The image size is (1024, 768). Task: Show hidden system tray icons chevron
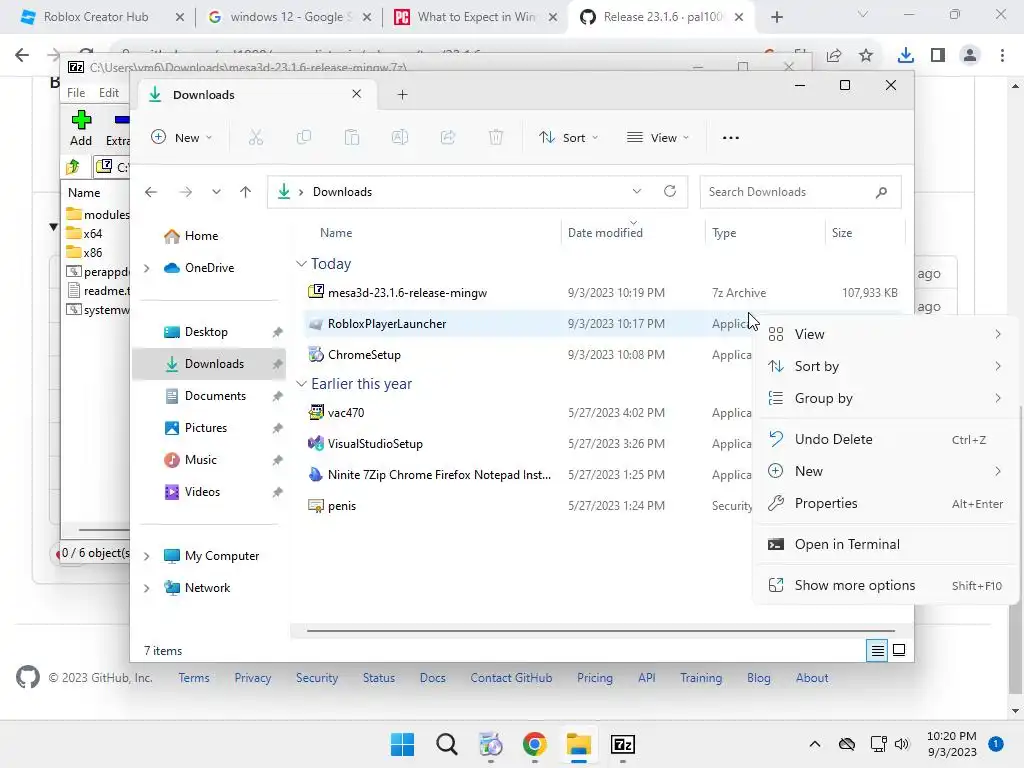(815, 744)
